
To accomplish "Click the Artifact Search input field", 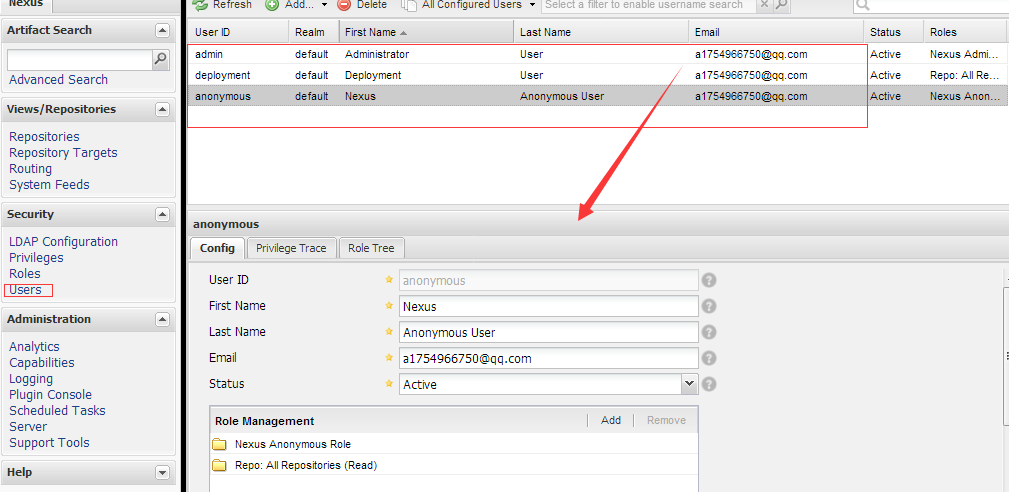I will pos(80,60).
